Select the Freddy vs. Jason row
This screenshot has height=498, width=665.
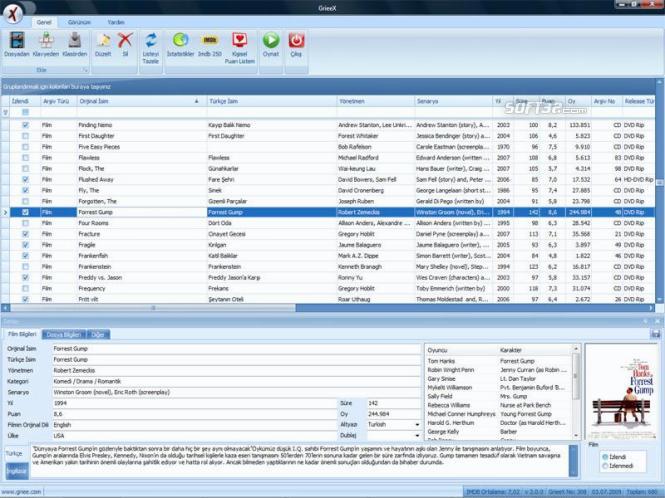(x=329, y=277)
